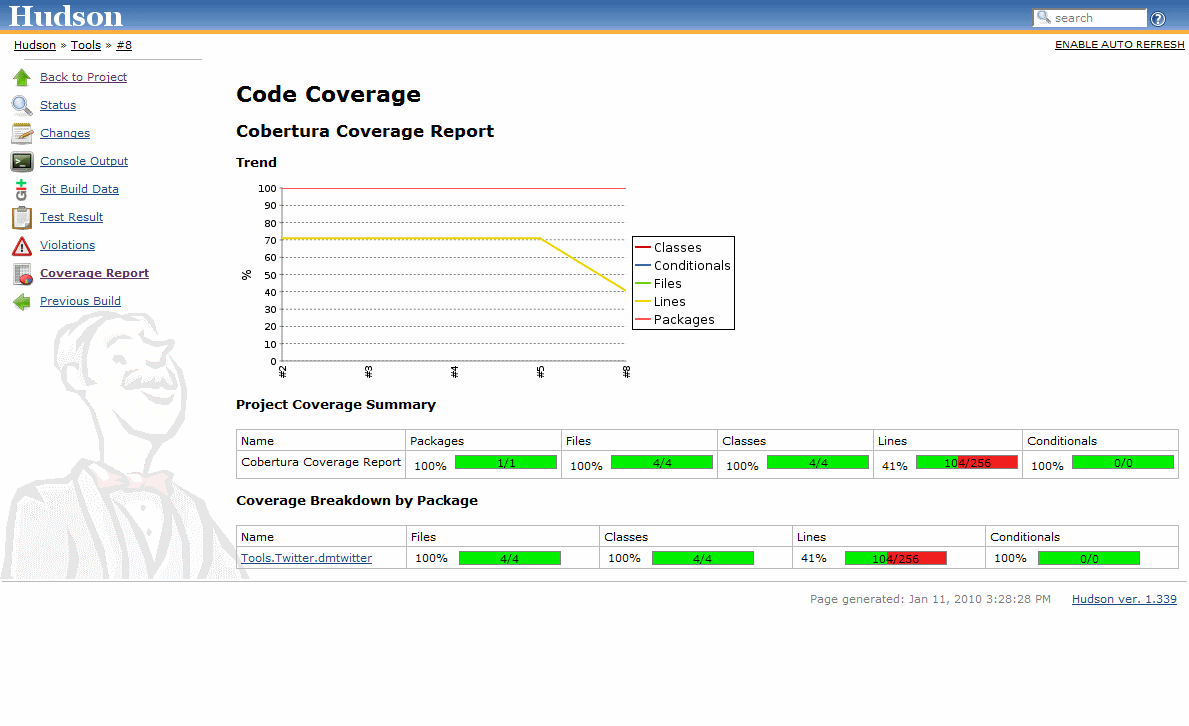Screen dimensions: 1189x726
Task: Click the Changes notepad icon
Action: 22,134
